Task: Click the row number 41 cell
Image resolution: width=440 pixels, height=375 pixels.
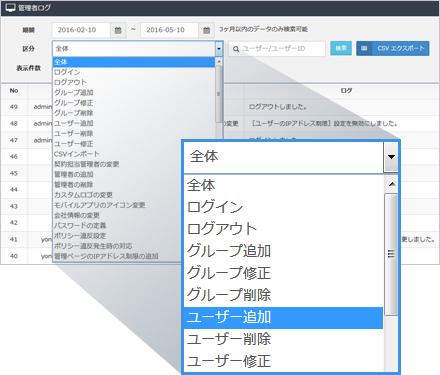Action: click(x=14, y=239)
